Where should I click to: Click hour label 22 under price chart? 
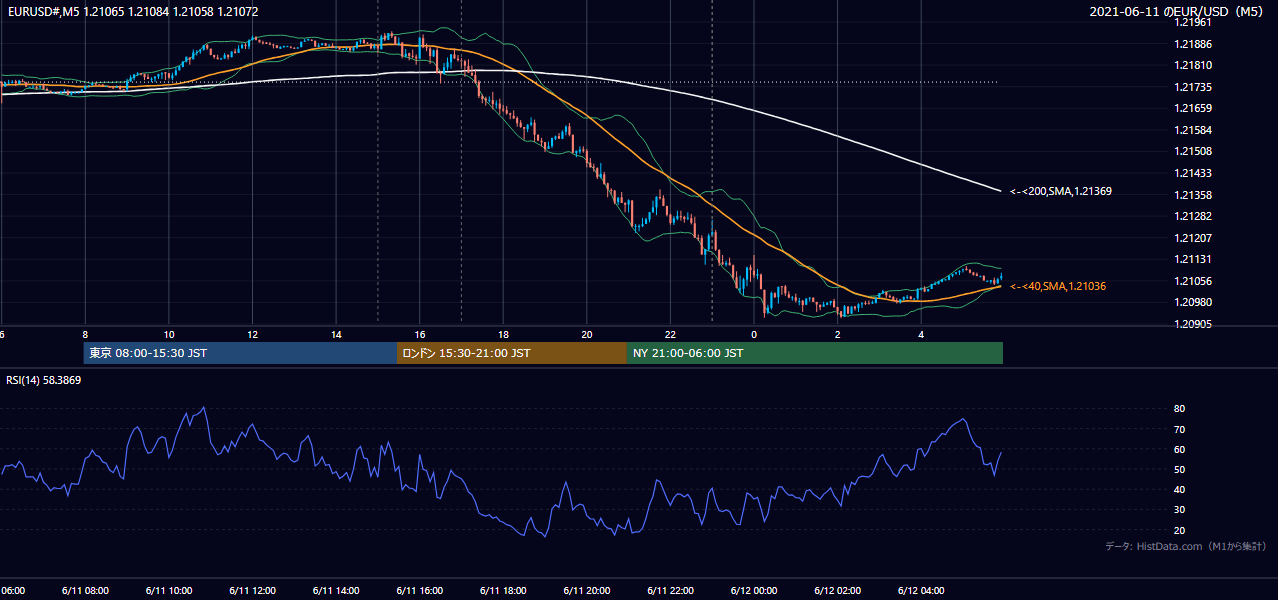pos(670,334)
